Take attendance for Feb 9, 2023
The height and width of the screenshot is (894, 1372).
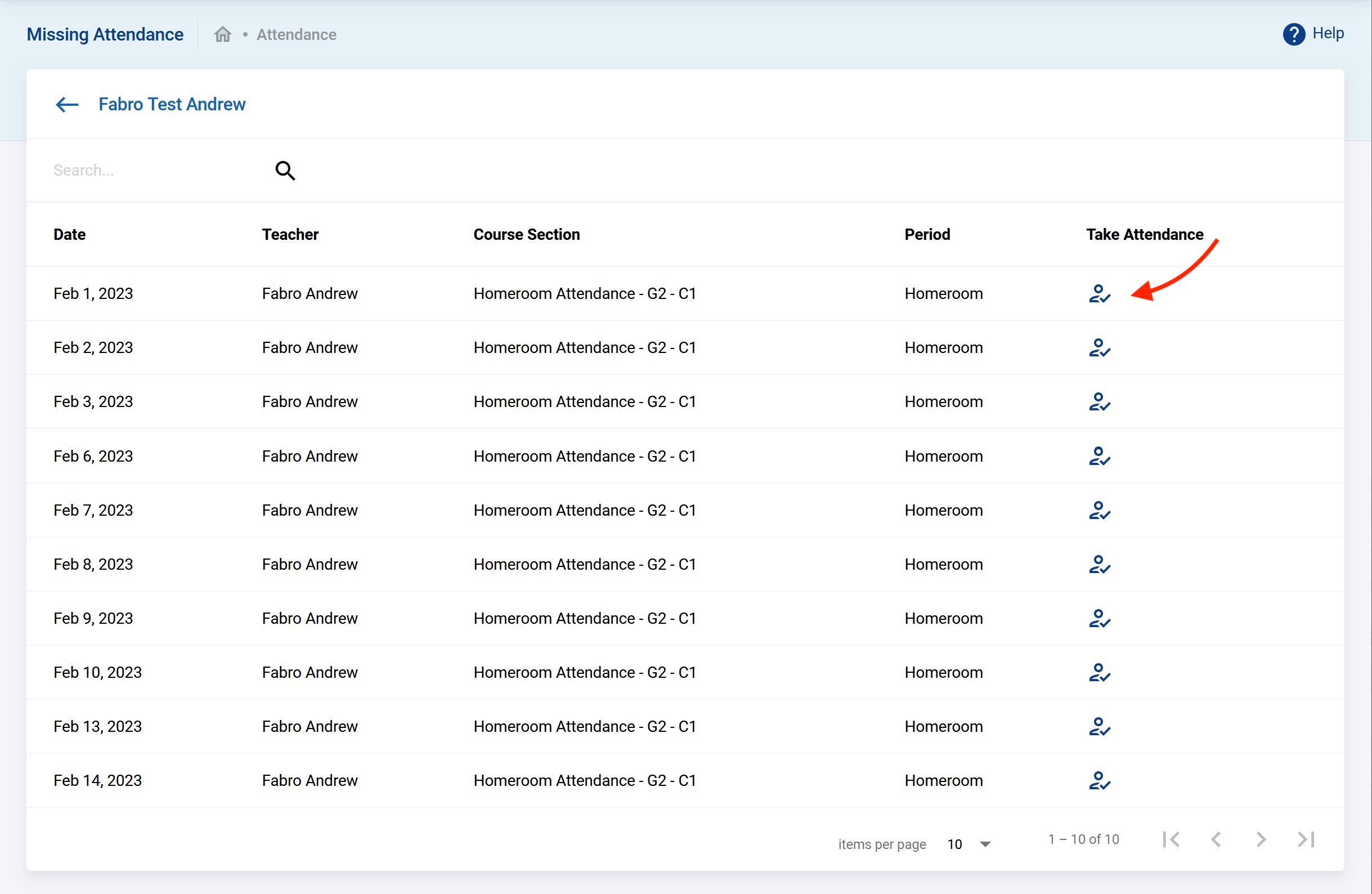tap(1099, 618)
